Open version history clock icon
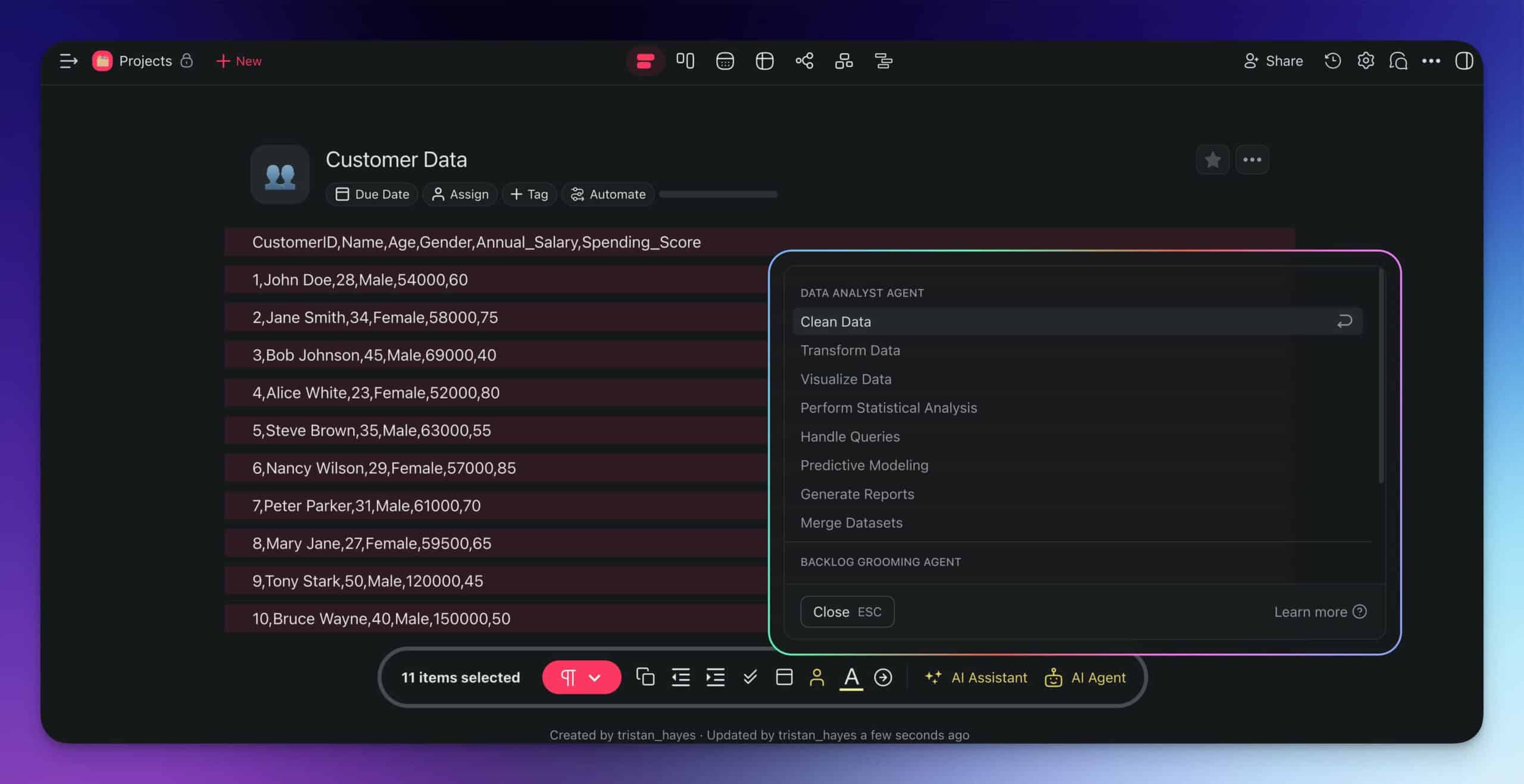 [1332, 61]
